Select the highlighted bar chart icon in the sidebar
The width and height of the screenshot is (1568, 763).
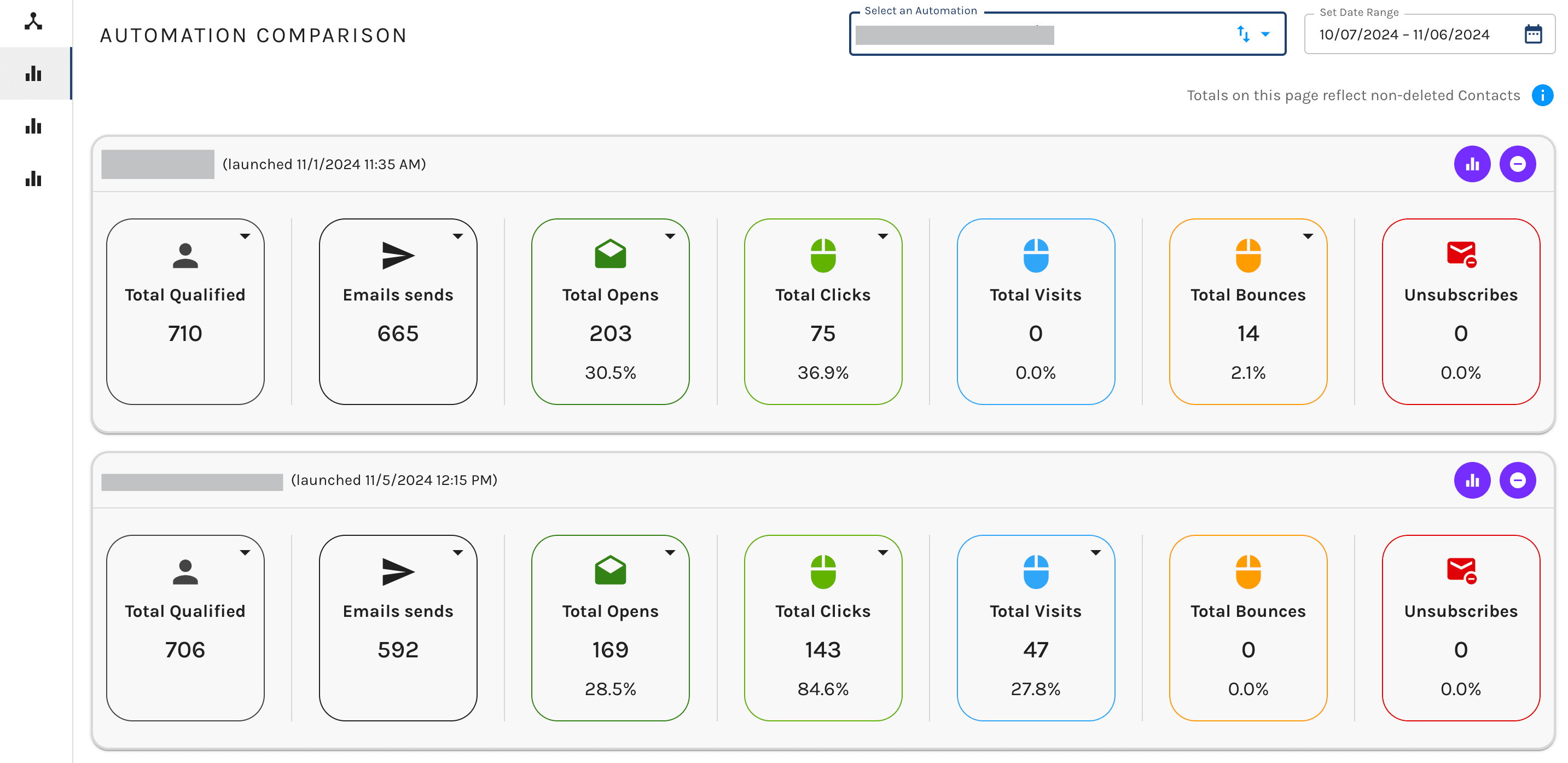(x=33, y=73)
